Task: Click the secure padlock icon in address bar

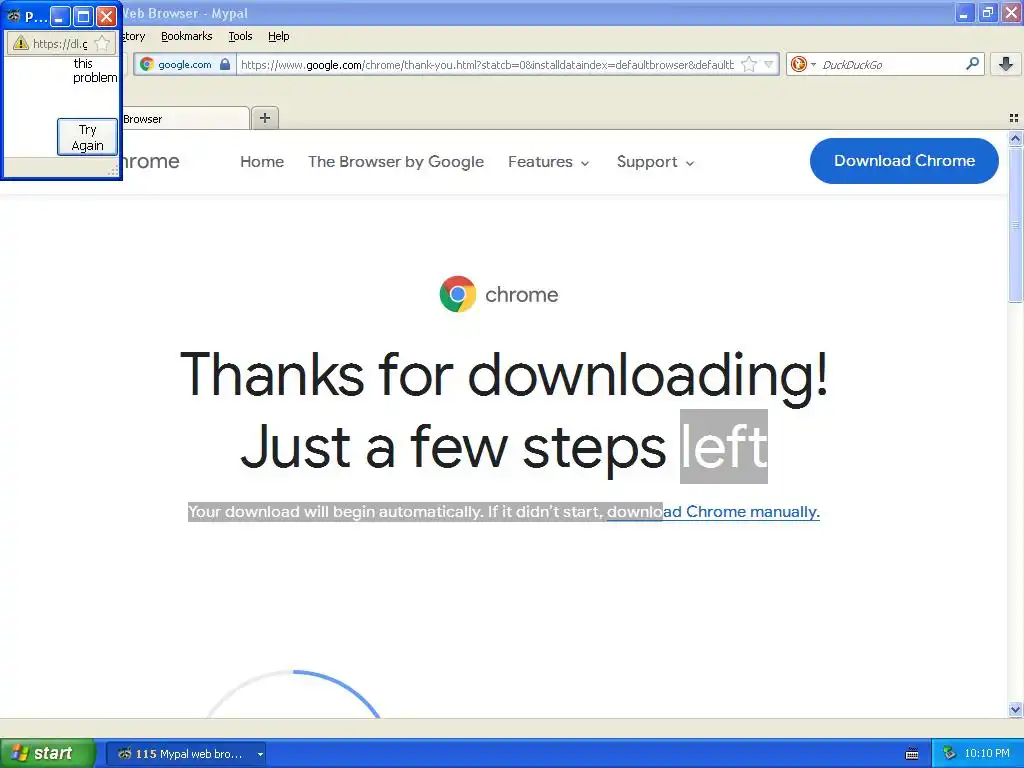Action: point(225,64)
